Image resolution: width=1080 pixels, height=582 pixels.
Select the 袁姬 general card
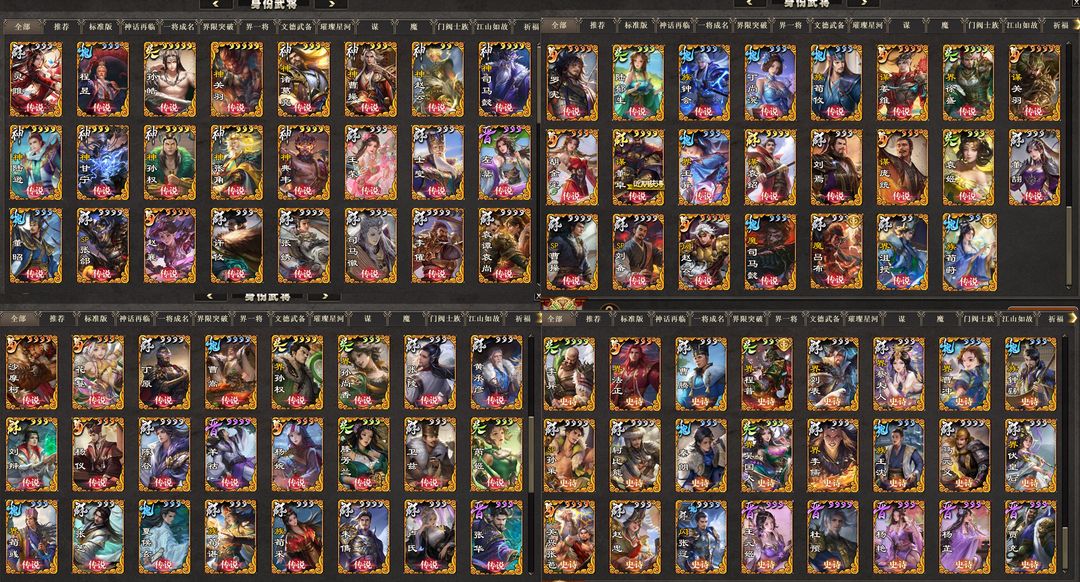click(x=968, y=167)
